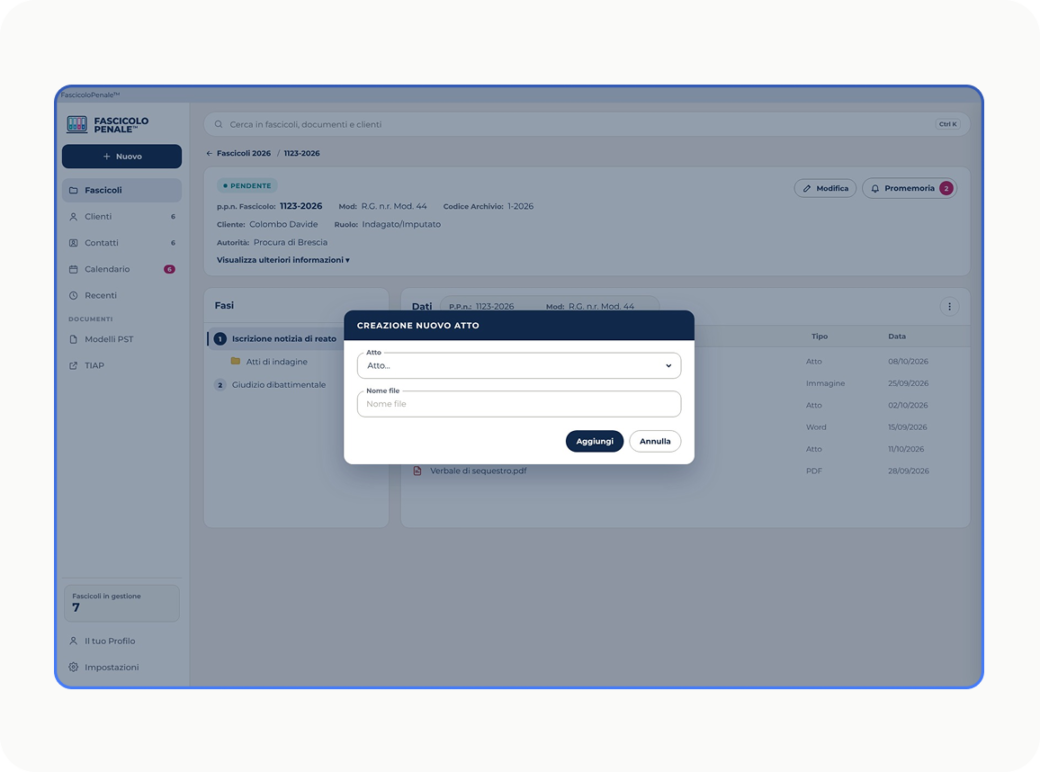Open the Clienti section in the sidebar
The image size is (1040, 772).
click(x=122, y=217)
